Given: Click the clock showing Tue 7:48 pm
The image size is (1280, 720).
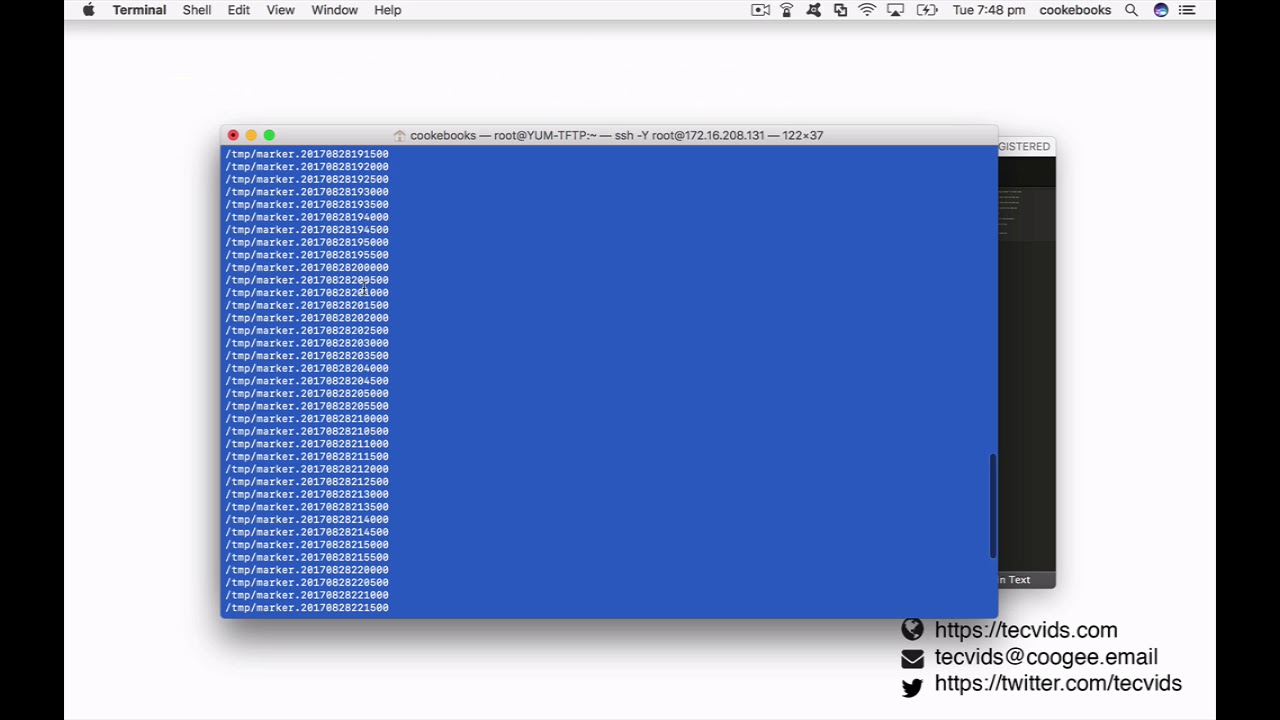Looking at the screenshot, I should [989, 10].
